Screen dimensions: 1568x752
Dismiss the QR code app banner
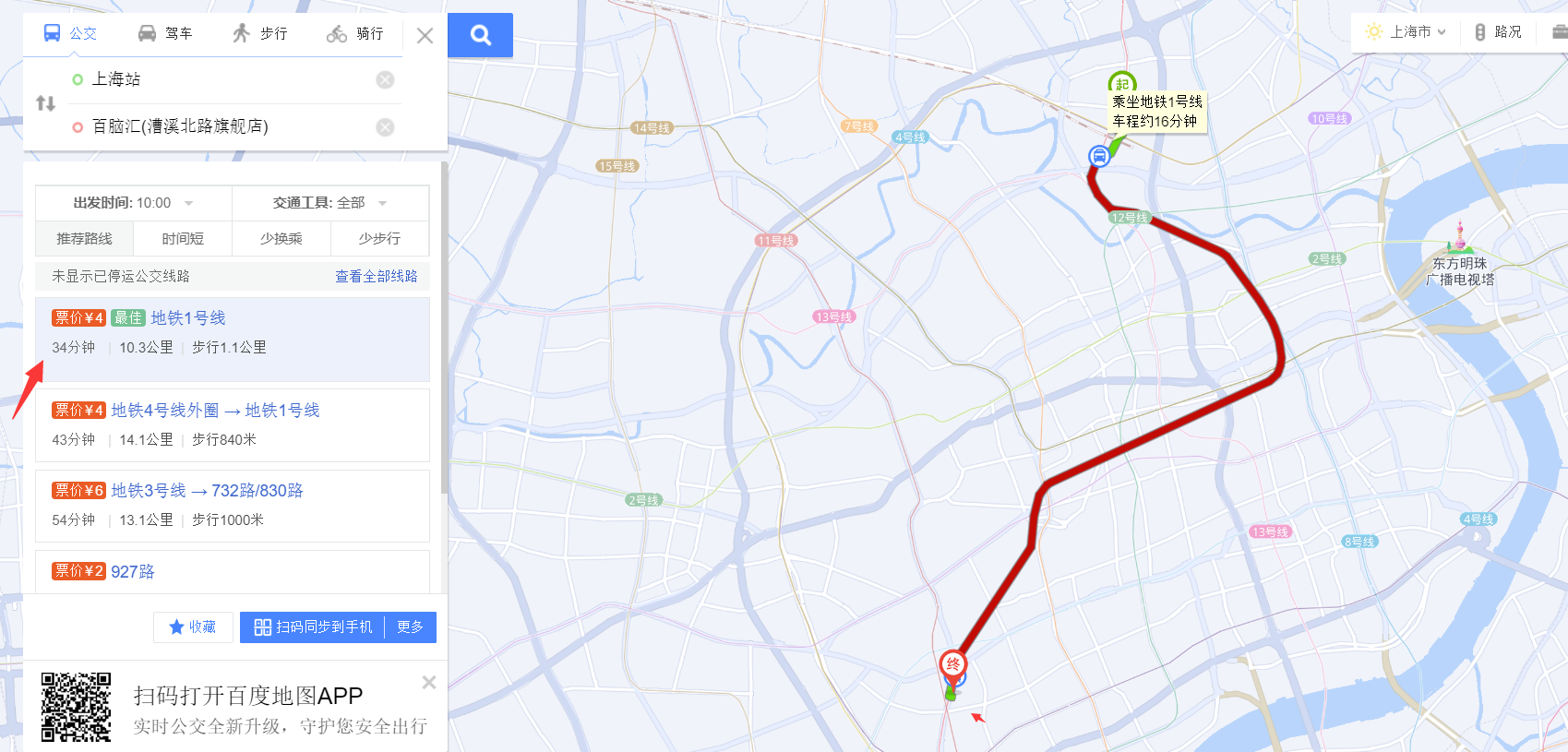pyautogui.click(x=429, y=683)
